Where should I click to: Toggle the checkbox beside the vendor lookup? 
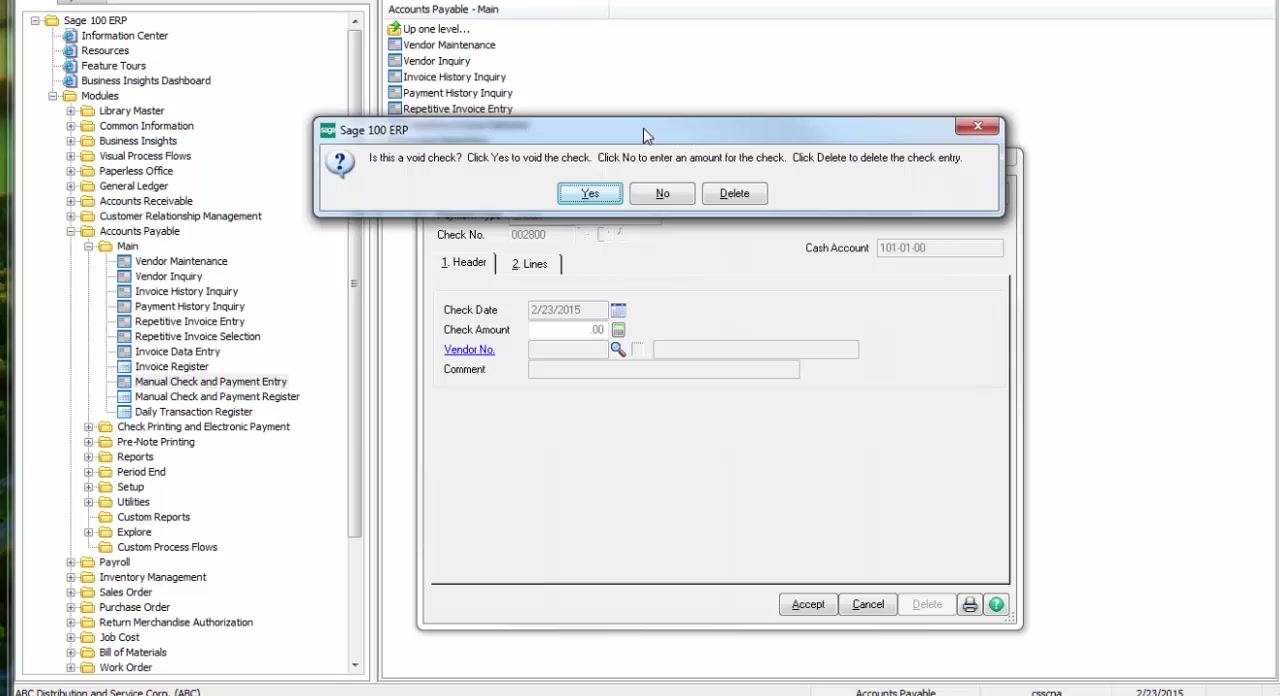click(x=638, y=350)
